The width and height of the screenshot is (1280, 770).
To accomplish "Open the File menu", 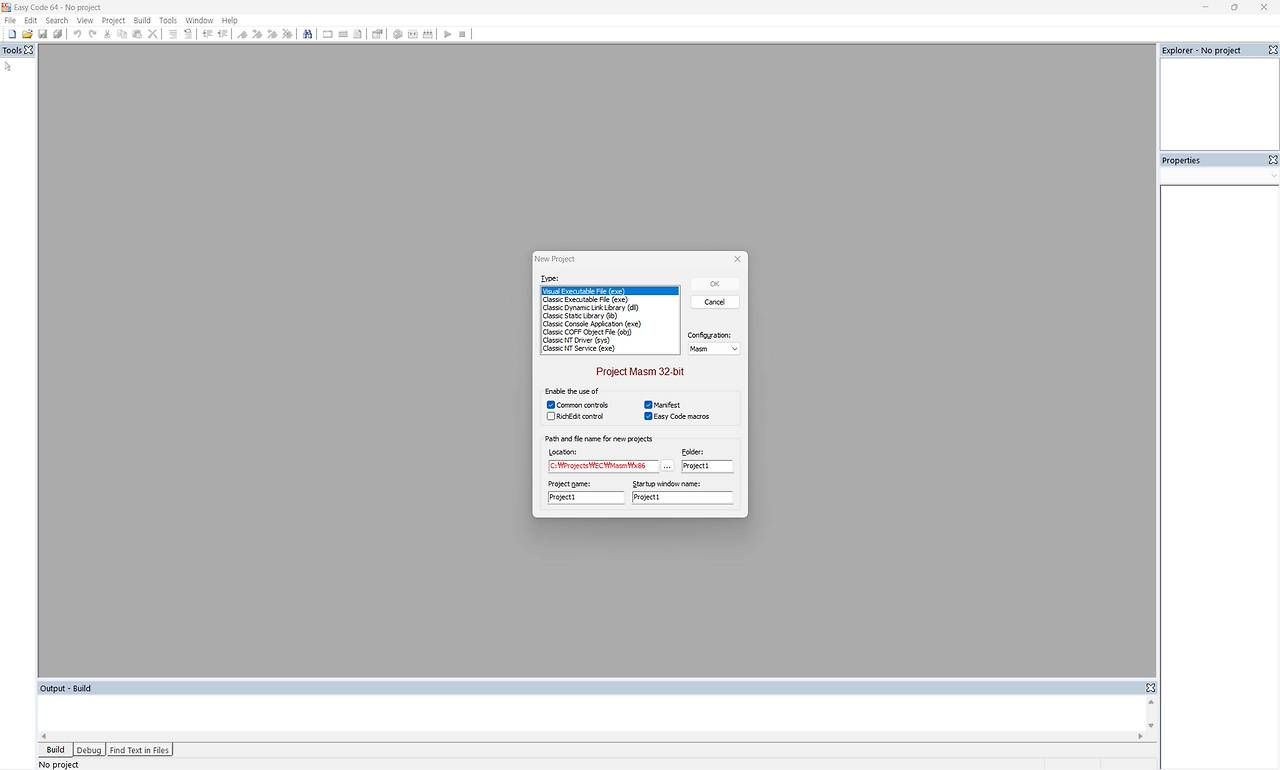I will tap(10, 20).
